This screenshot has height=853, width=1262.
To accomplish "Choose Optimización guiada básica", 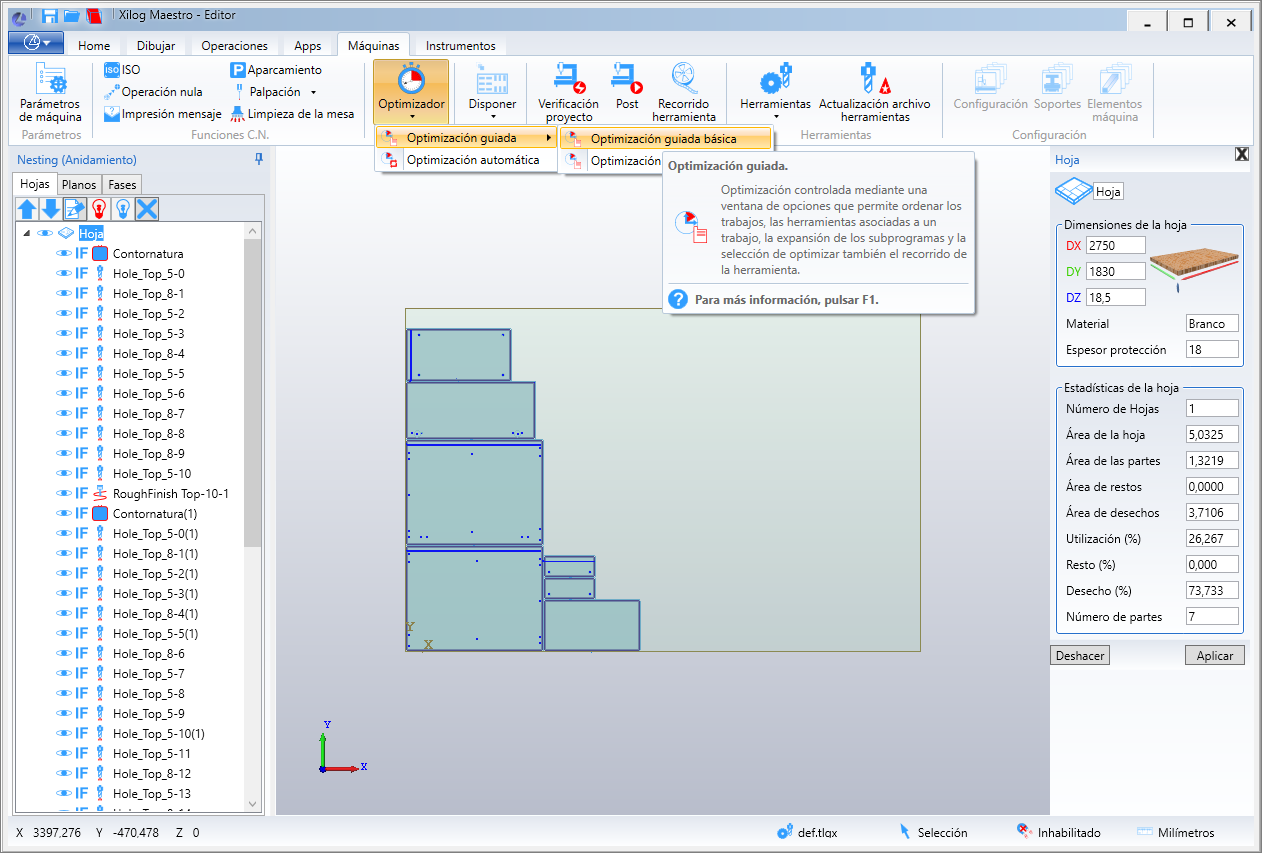I will pyautogui.click(x=666, y=139).
